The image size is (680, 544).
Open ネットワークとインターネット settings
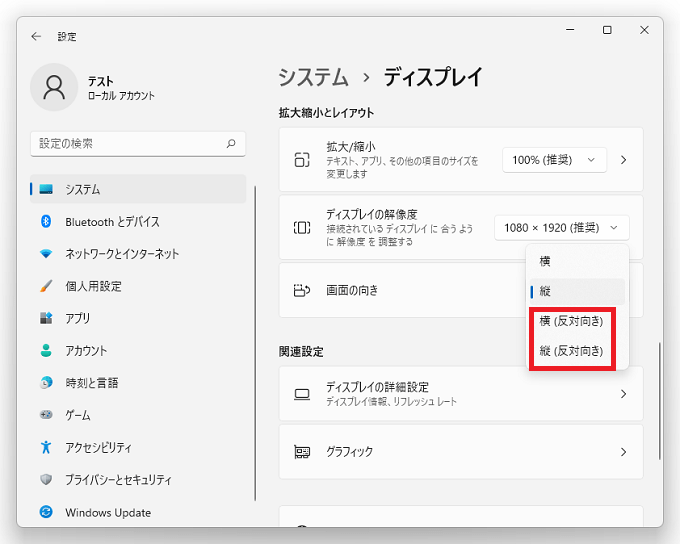click(138, 254)
